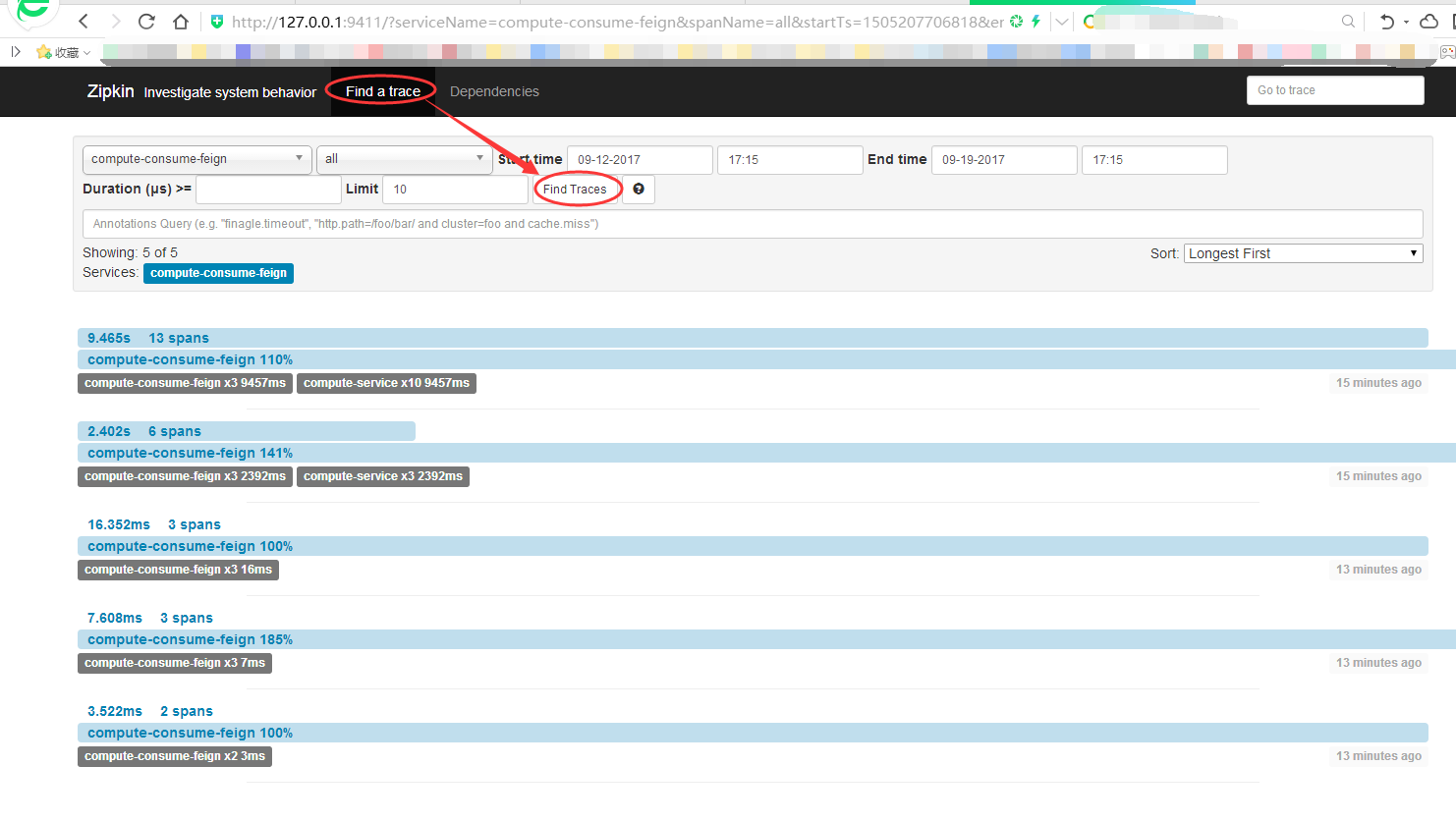The width and height of the screenshot is (1456, 821).
Task: Click the start date field 09-12-2017
Action: point(640,160)
